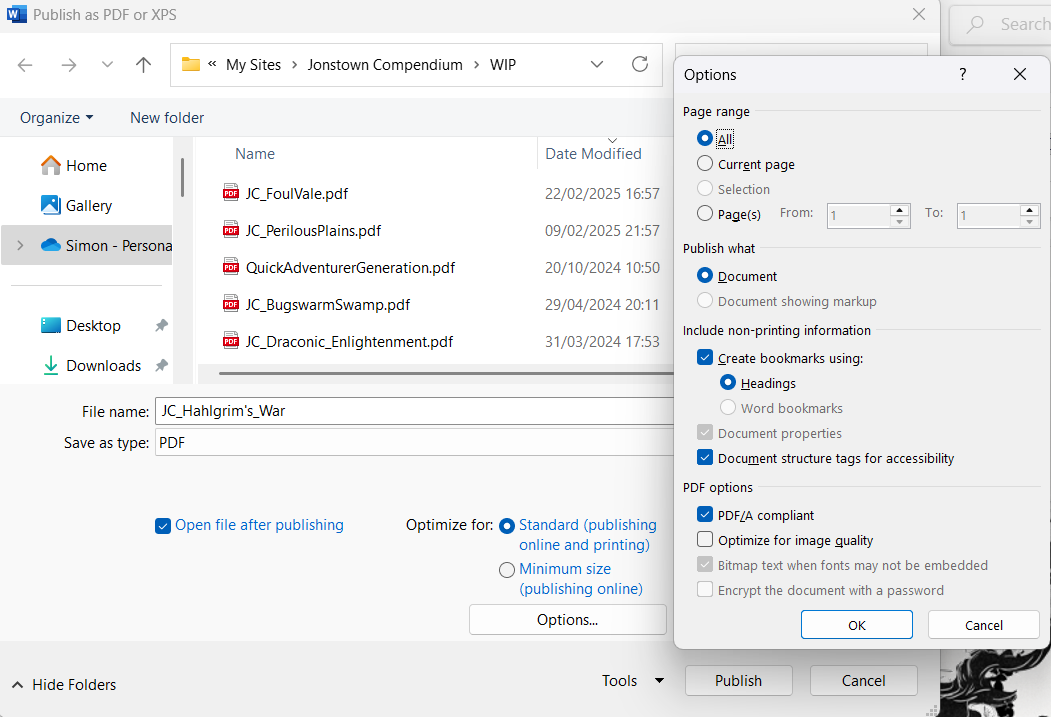
Task: Toggle Open file after publishing checkbox
Action: [x=163, y=526]
